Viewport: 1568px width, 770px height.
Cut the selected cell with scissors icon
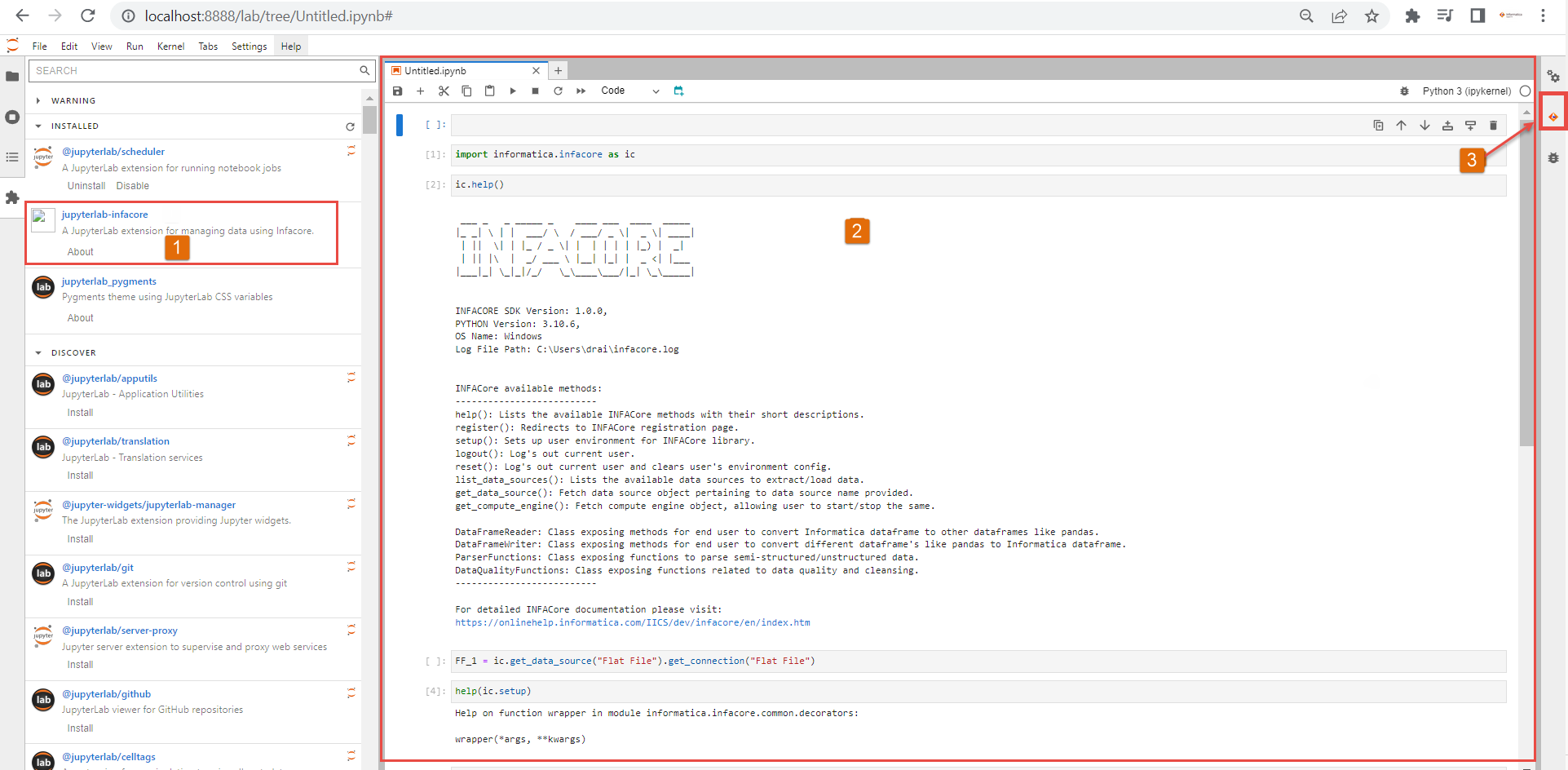pyautogui.click(x=444, y=91)
